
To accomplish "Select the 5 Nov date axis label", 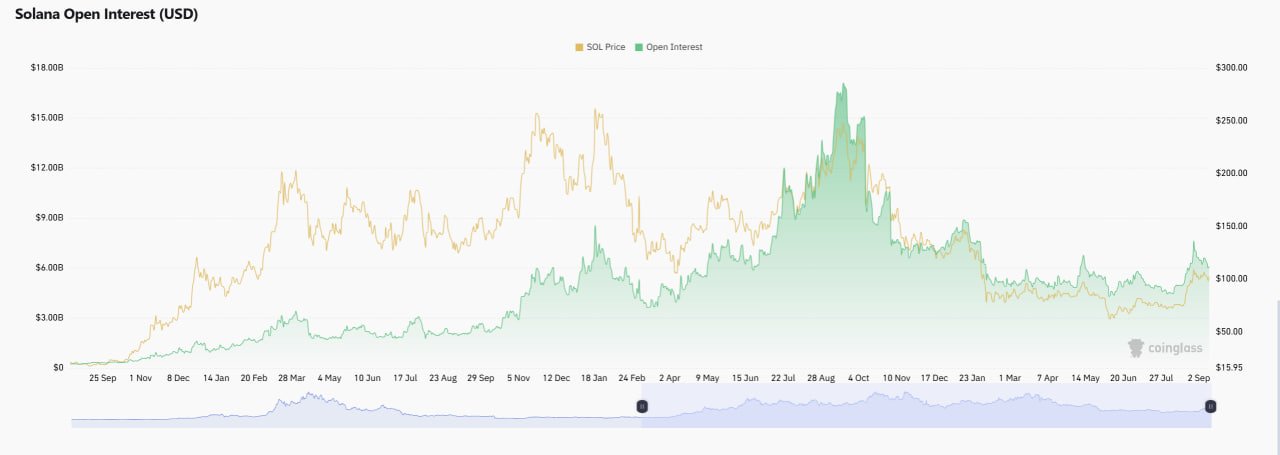I will [518, 379].
